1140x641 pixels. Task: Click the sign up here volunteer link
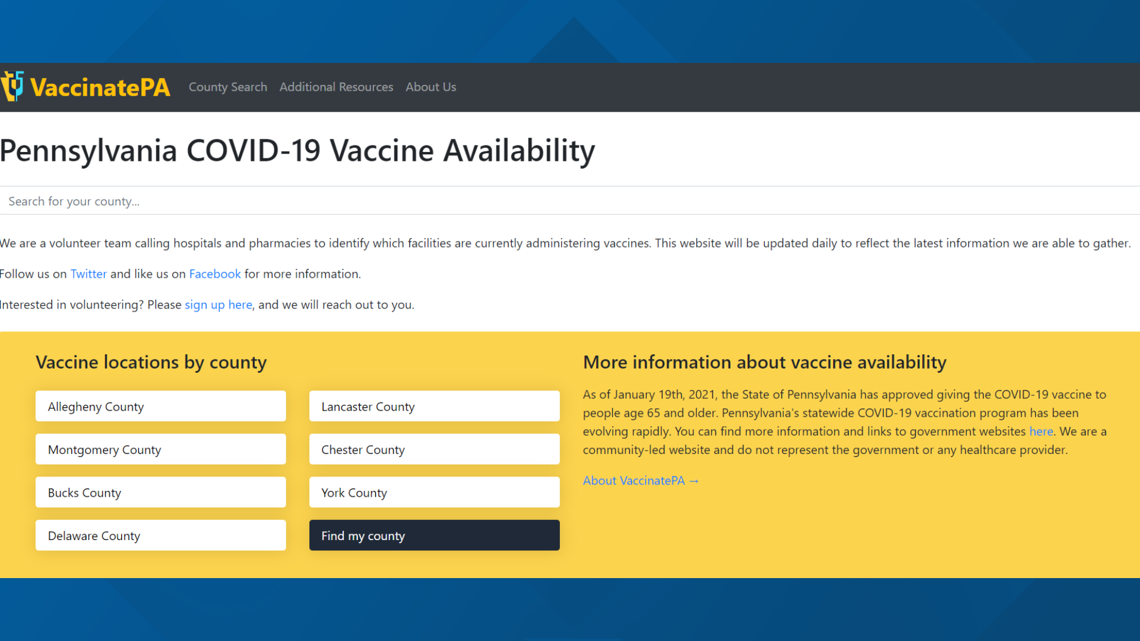point(218,305)
